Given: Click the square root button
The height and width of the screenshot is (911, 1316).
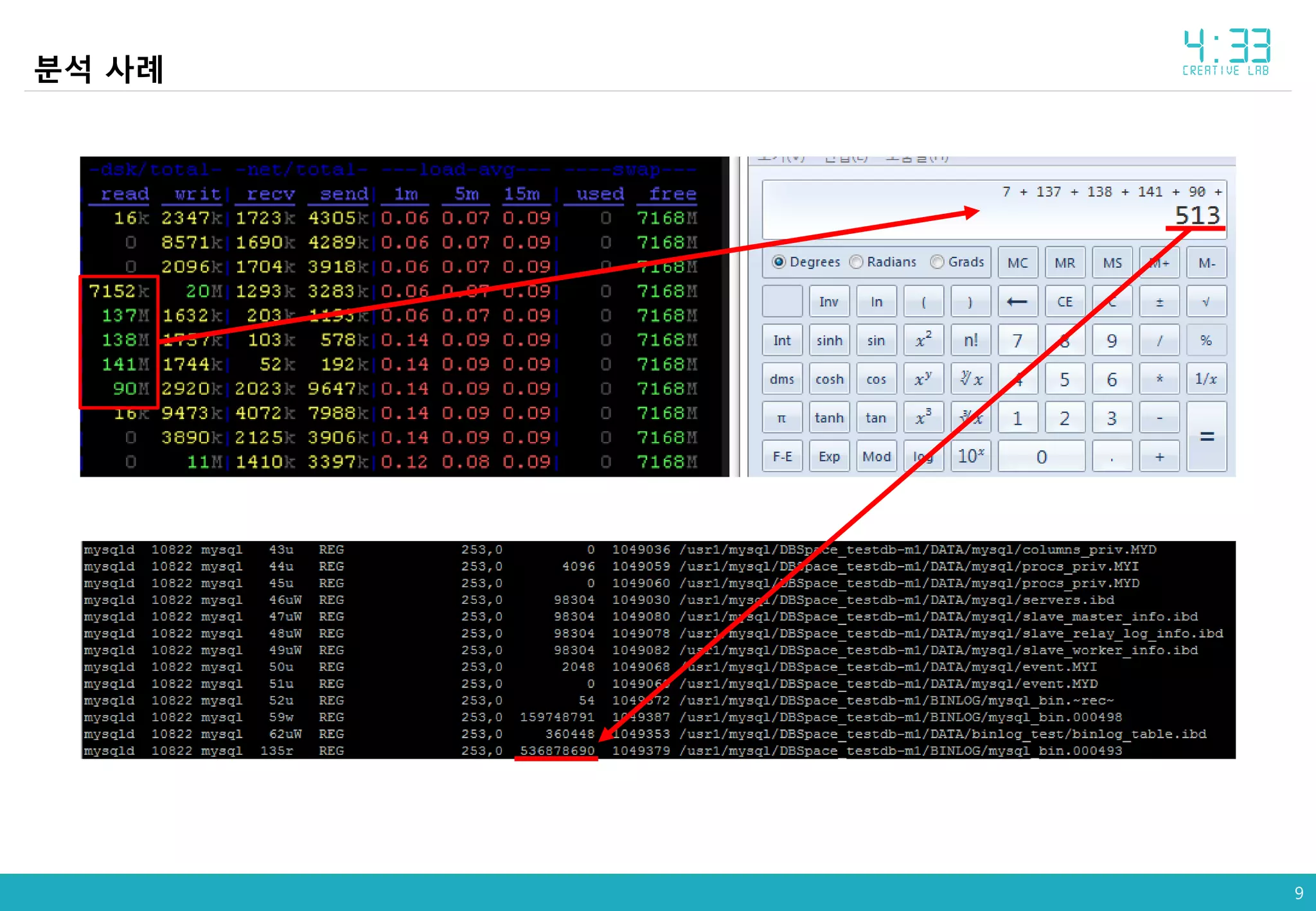Looking at the screenshot, I should [1206, 302].
